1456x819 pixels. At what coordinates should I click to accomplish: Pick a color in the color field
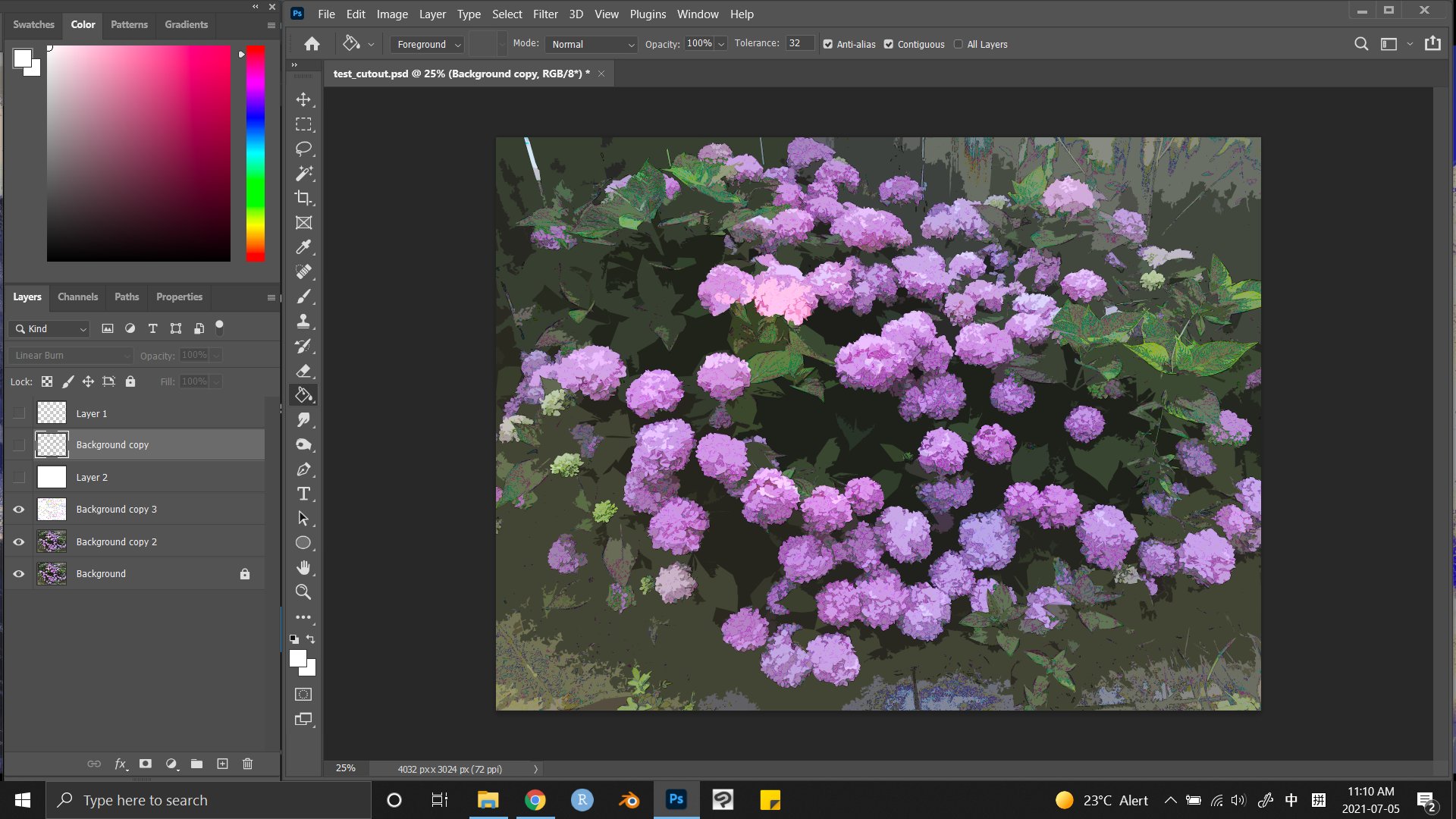point(139,153)
